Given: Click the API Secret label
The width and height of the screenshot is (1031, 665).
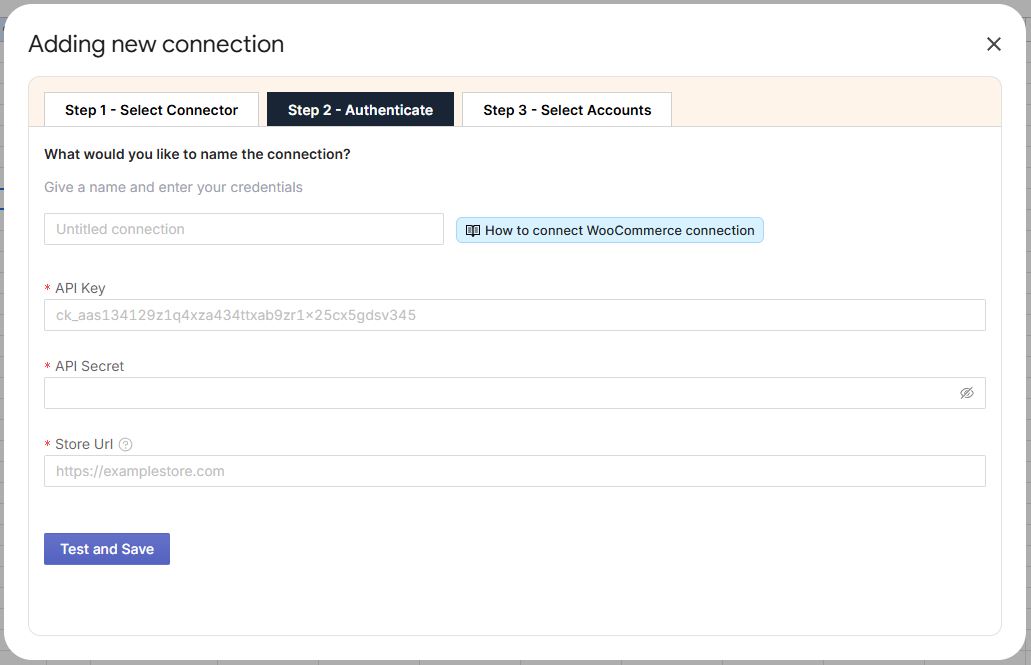Looking at the screenshot, I should (89, 366).
